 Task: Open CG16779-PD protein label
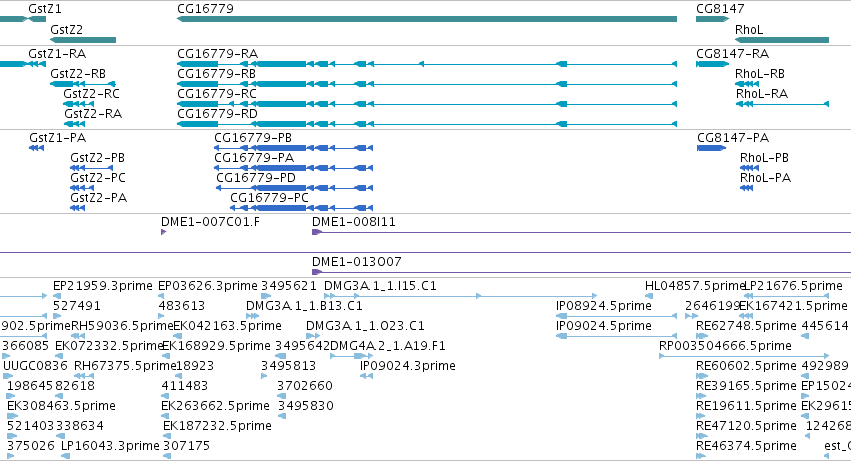(256, 178)
